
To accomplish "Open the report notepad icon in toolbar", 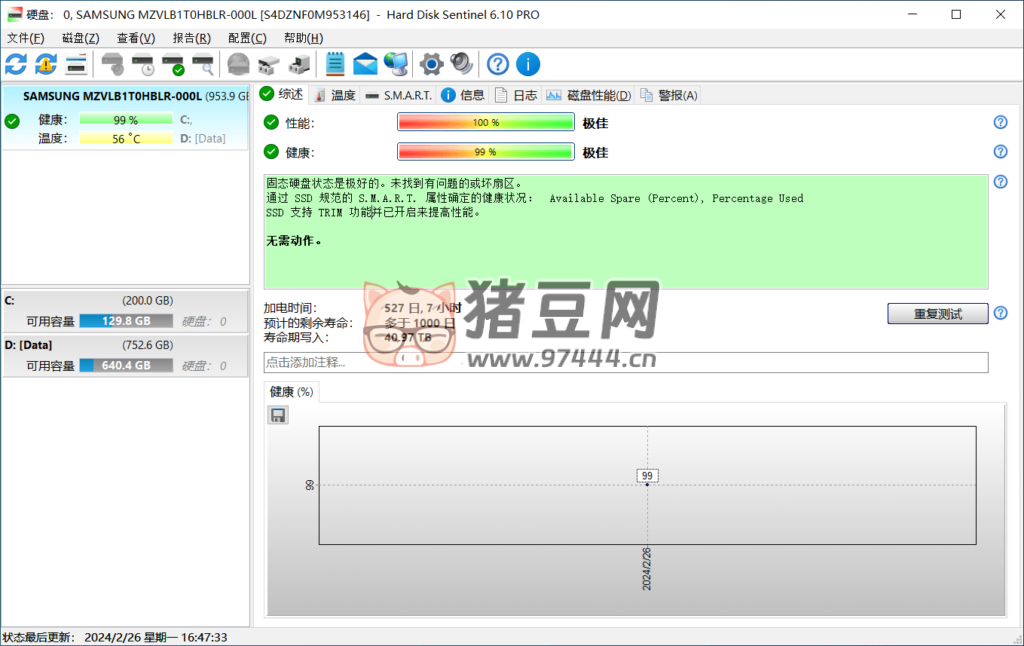I will click(x=335, y=65).
